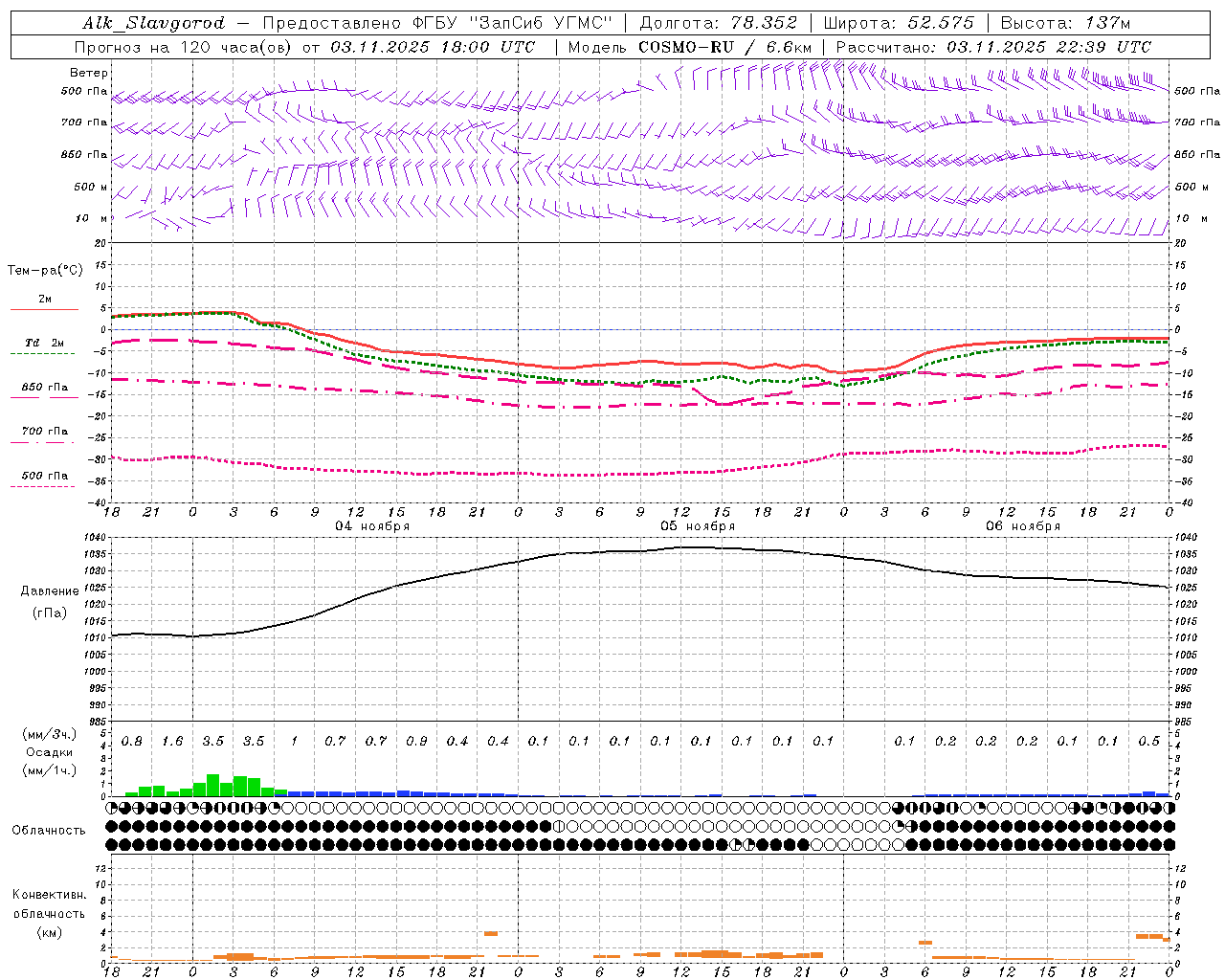The height and width of the screenshot is (980, 1225).
Task: Click the tallest green precipitation bar
Action: [213, 785]
